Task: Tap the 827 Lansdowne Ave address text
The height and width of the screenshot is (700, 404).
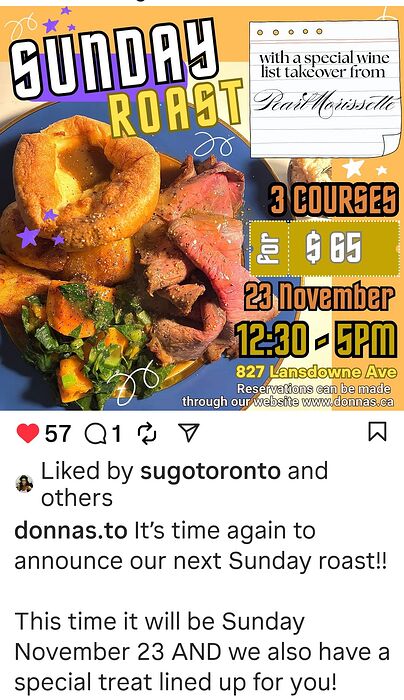Action: tap(316, 372)
